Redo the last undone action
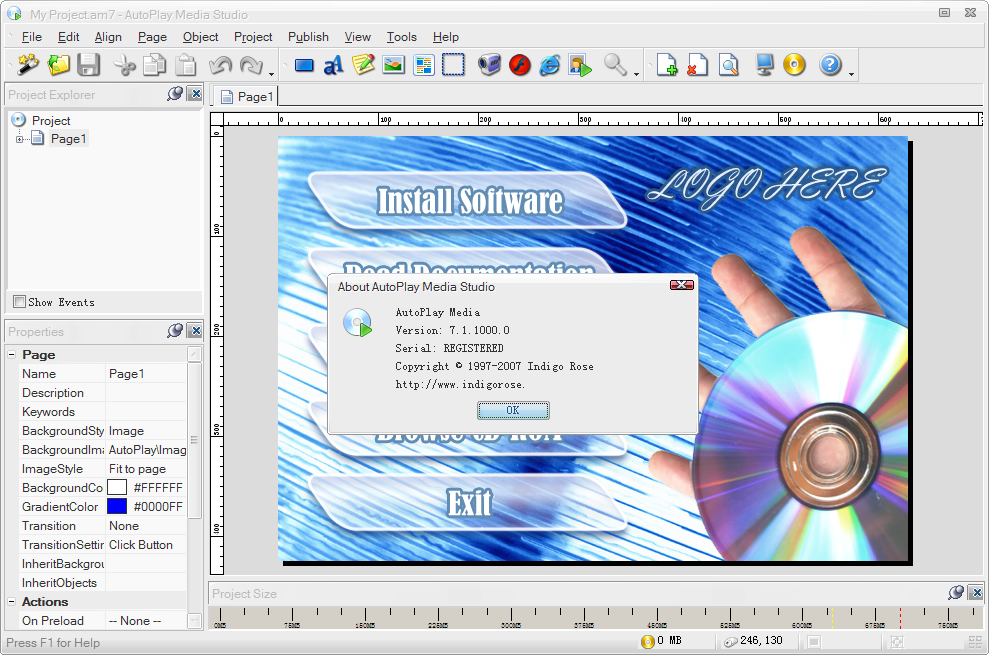989x655 pixels. pyautogui.click(x=252, y=64)
